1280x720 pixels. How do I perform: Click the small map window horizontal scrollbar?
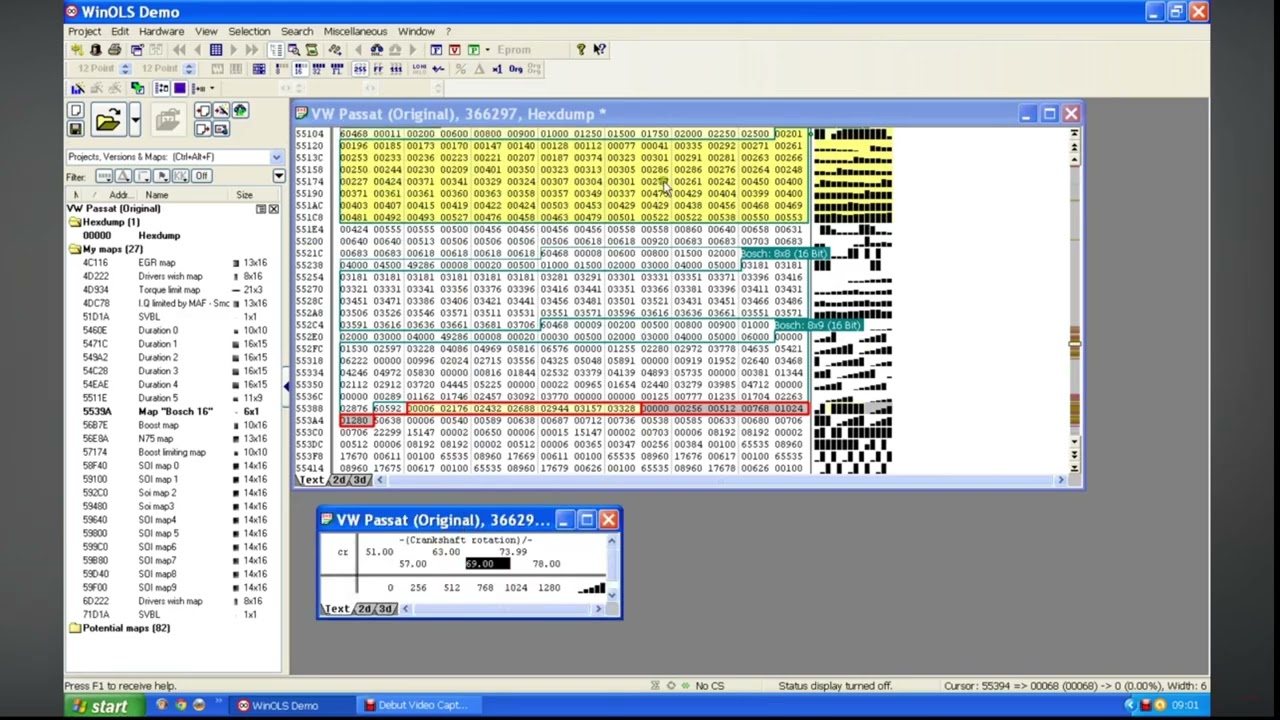(500, 609)
